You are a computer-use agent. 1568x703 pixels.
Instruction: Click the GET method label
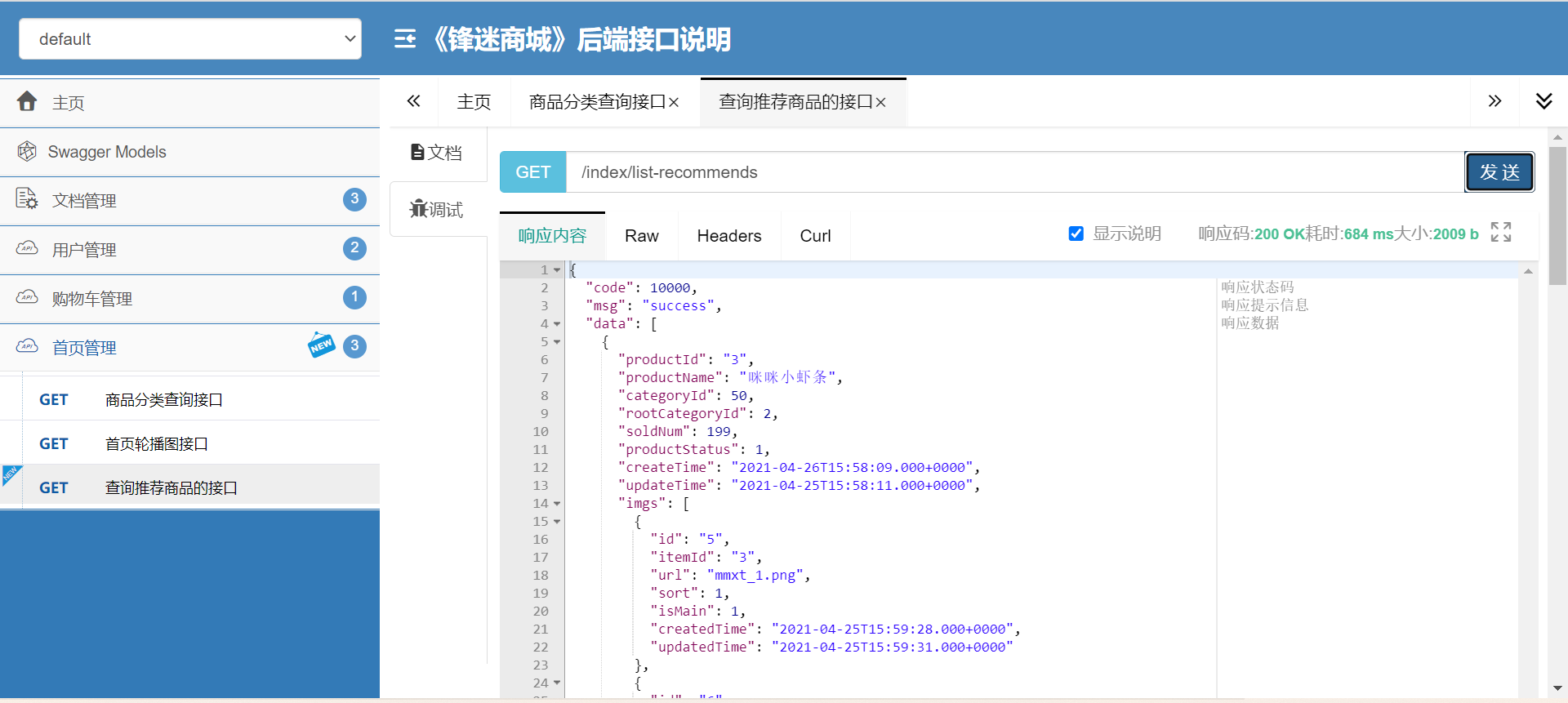(532, 172)
